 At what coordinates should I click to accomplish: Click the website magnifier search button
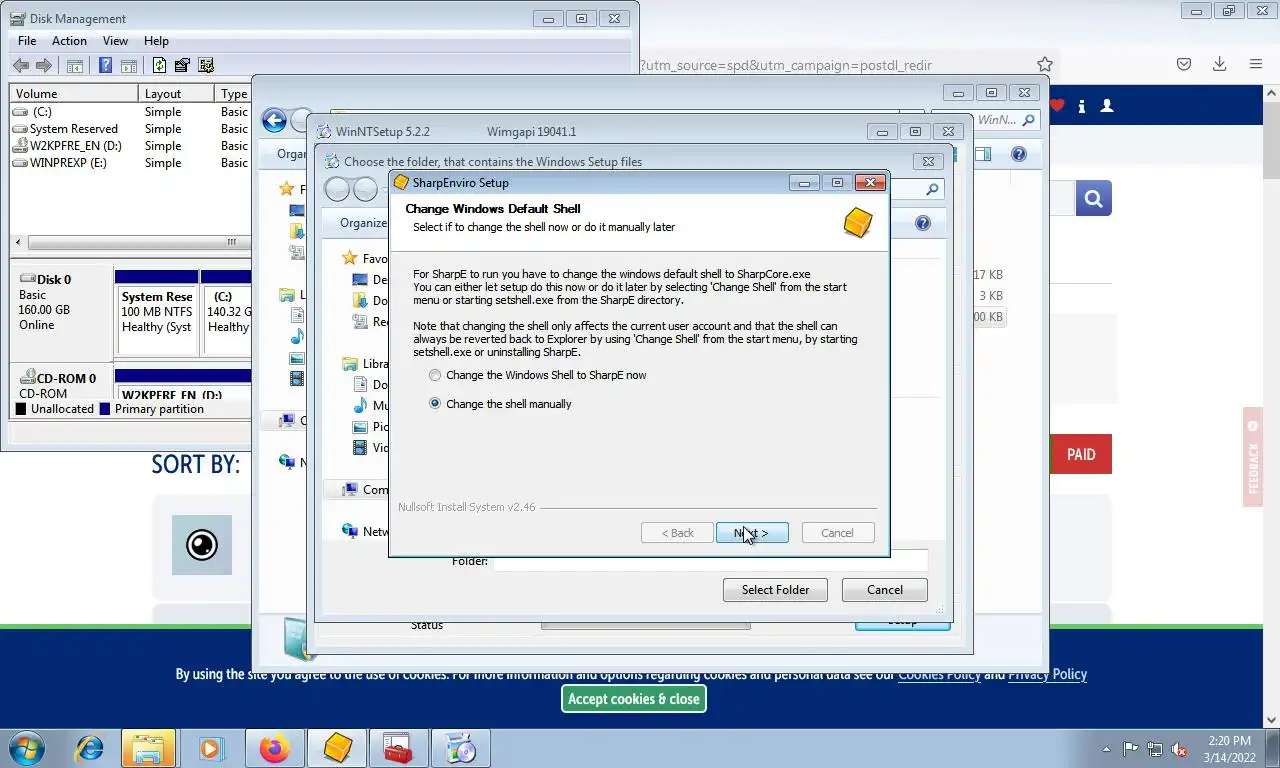click(x=1094, y=199)
